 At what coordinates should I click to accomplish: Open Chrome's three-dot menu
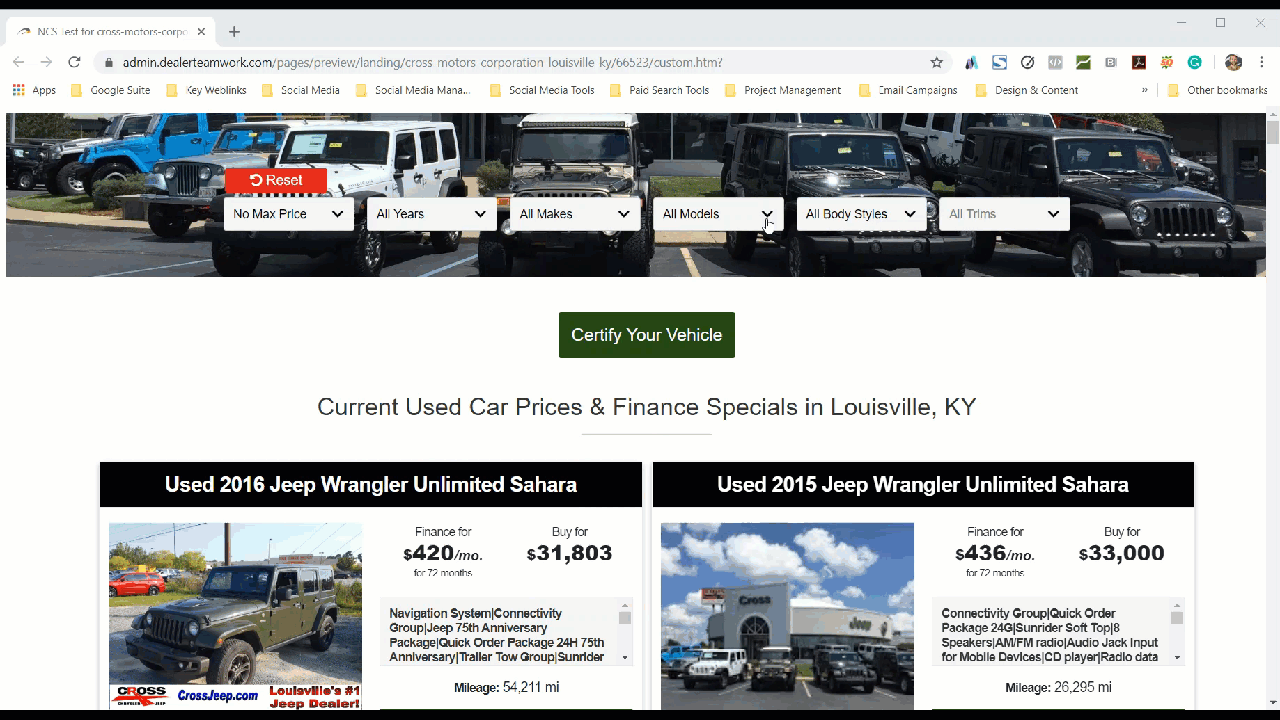click(1262, 62)
